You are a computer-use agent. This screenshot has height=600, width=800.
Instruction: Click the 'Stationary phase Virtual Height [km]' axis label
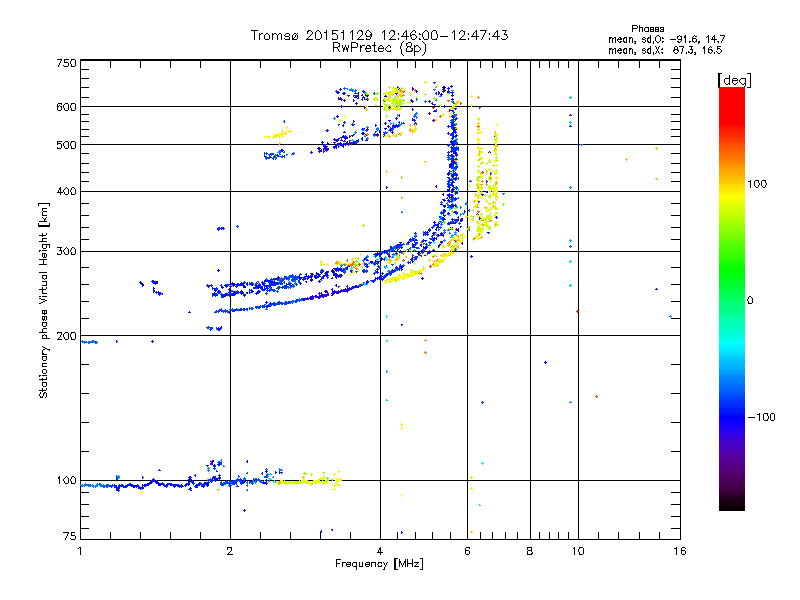tap(43, 301)
